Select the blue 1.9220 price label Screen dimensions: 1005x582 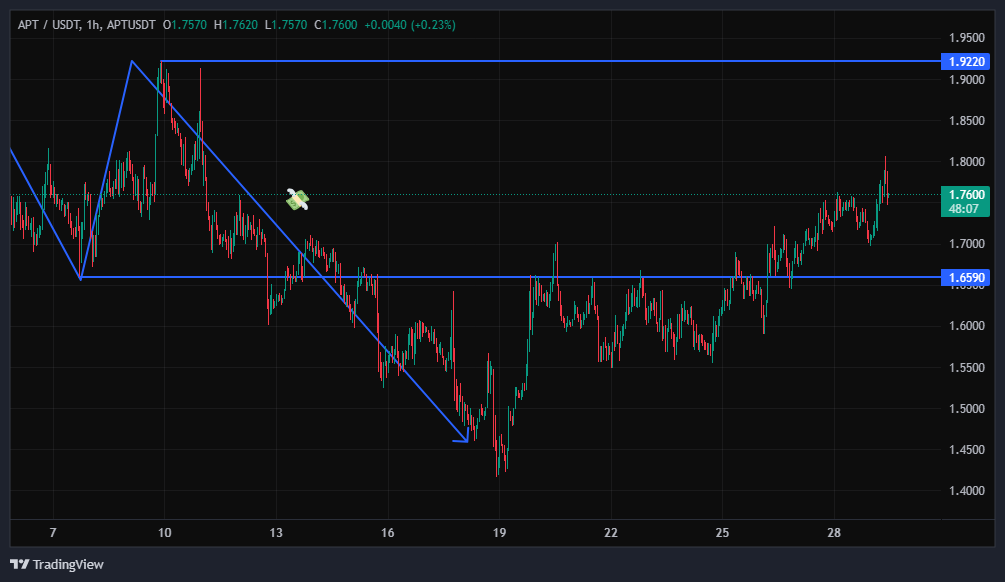click(x=966, y=61)
